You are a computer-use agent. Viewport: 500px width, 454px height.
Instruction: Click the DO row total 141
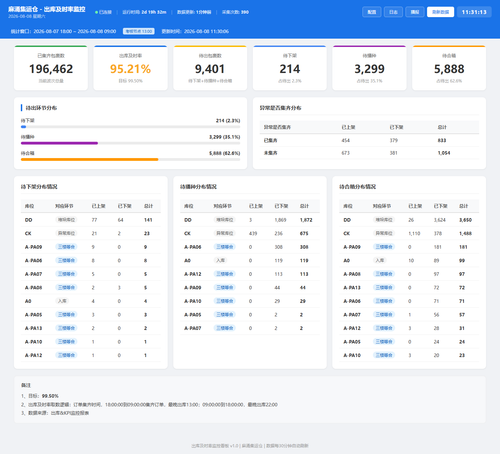148,220
